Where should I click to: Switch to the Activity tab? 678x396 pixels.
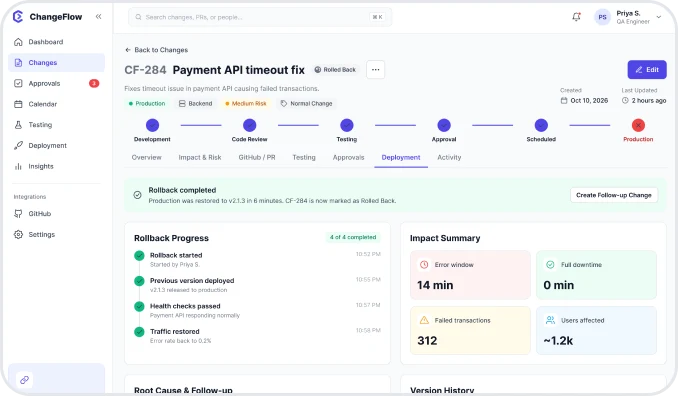tap(449, 158)
